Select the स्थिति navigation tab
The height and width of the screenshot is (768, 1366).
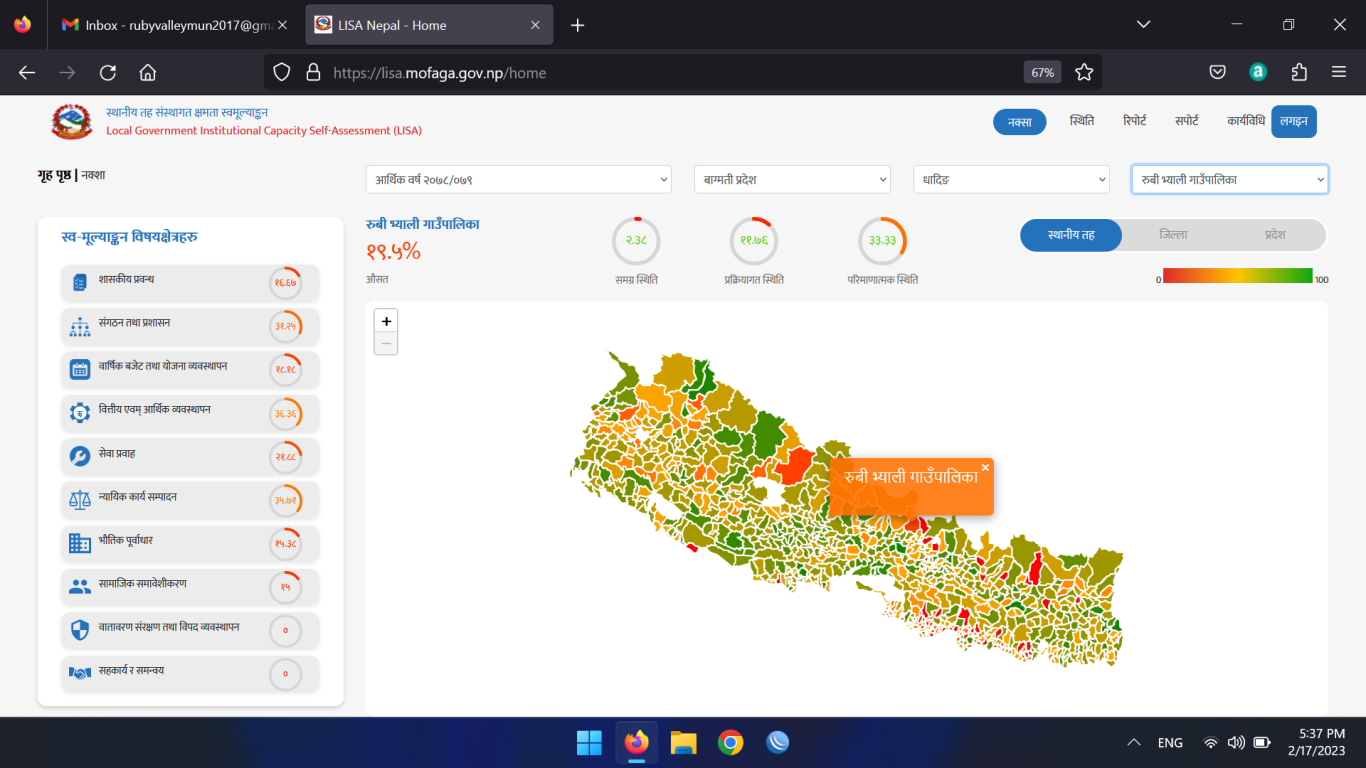click(1081, 121)
